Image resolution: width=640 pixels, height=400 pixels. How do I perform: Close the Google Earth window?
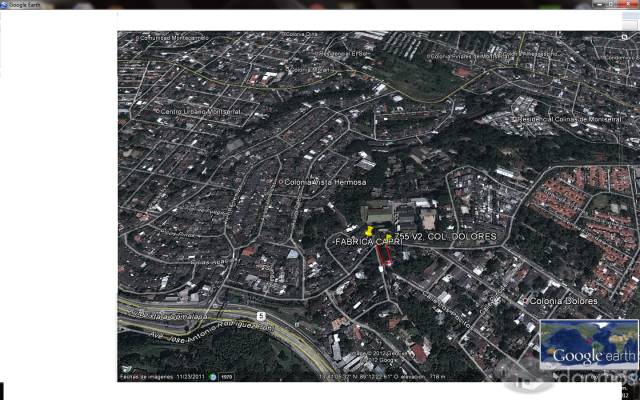point(628,4)
